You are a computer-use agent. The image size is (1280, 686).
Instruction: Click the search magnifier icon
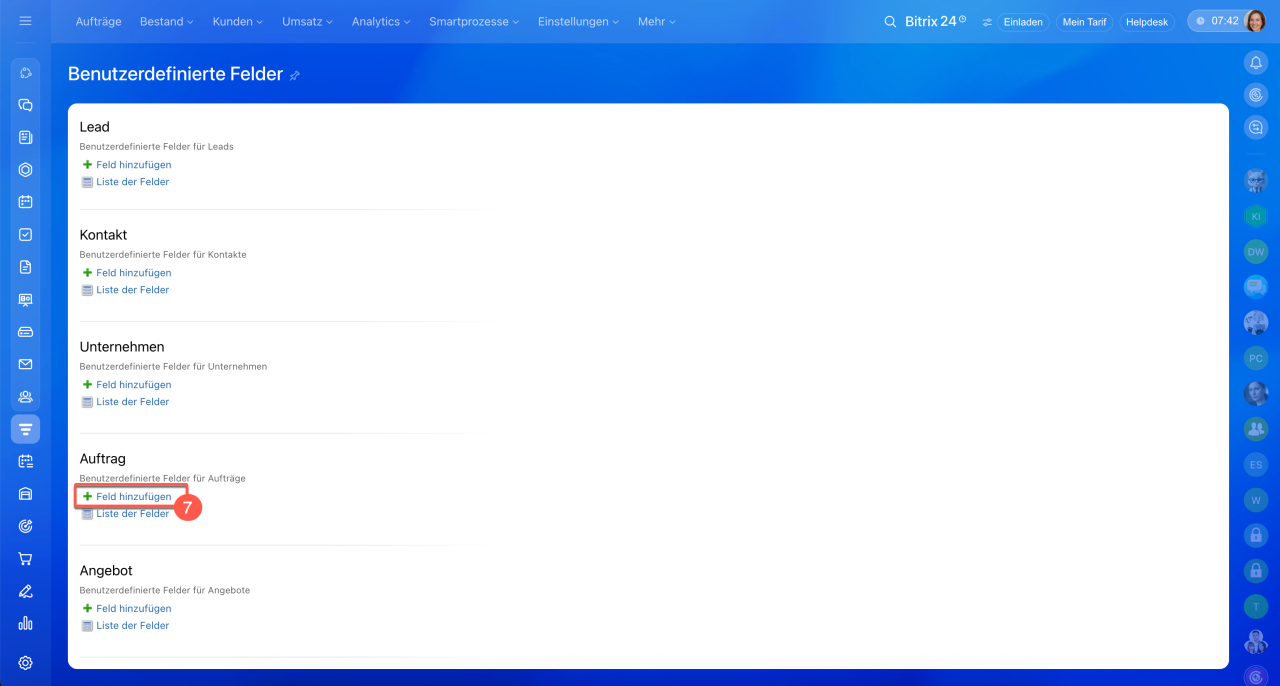click(890, 21)
